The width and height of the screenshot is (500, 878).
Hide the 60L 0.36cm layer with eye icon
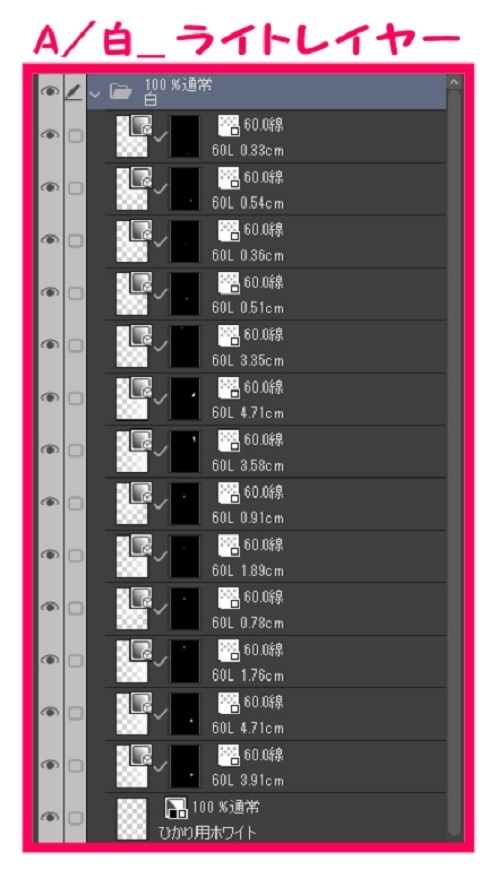coord(50,240)
